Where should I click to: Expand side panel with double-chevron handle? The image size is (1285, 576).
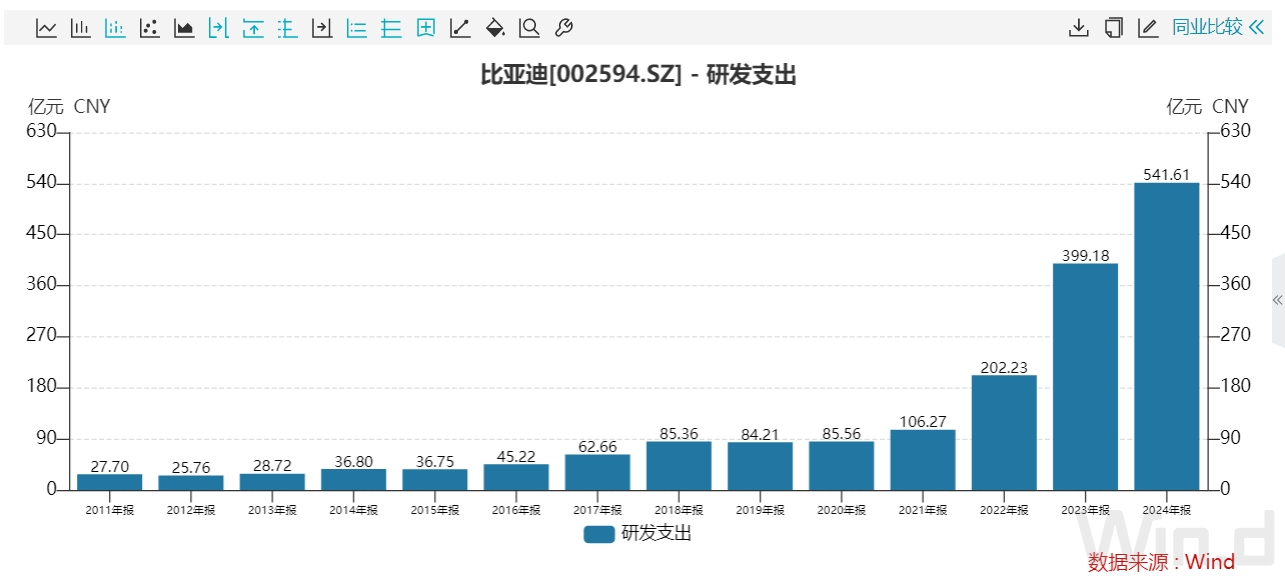pos(1277,300)
